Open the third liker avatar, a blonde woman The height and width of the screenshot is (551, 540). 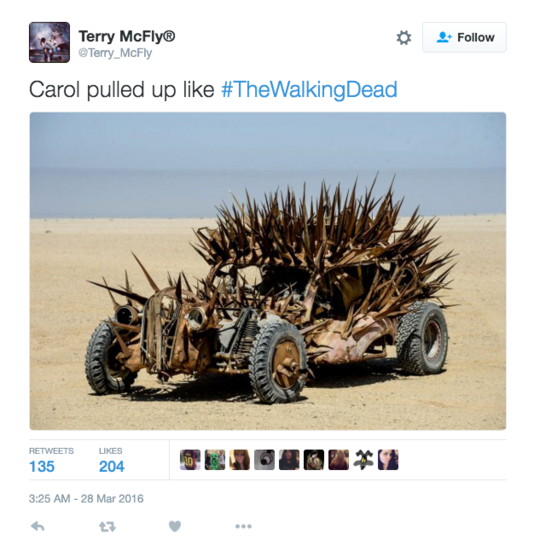click(x=240, y=460)
